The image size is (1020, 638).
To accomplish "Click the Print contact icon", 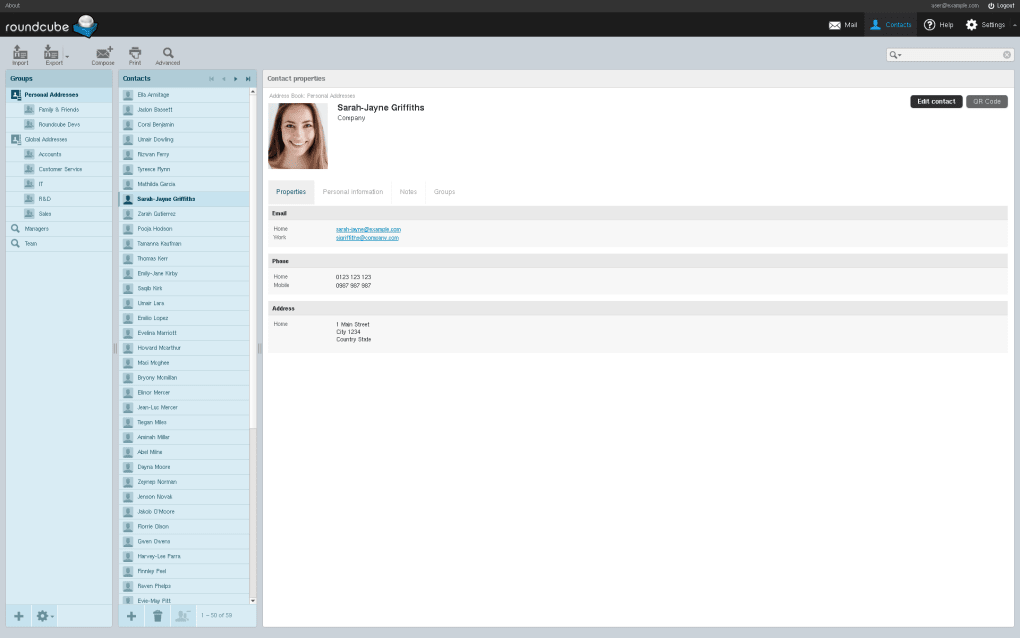I will click(135, 54).
